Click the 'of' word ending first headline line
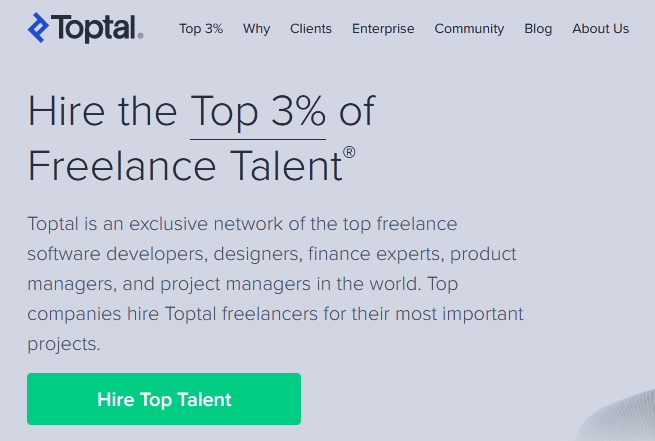Viewport: 655px width, 441px height. 357,111
